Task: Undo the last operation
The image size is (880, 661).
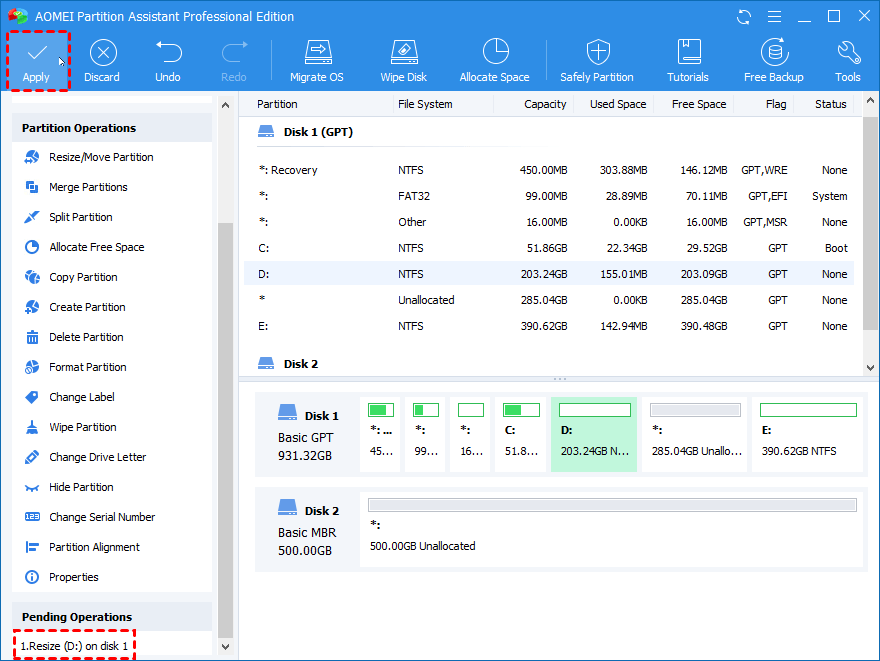Action: tap(168, 60)
